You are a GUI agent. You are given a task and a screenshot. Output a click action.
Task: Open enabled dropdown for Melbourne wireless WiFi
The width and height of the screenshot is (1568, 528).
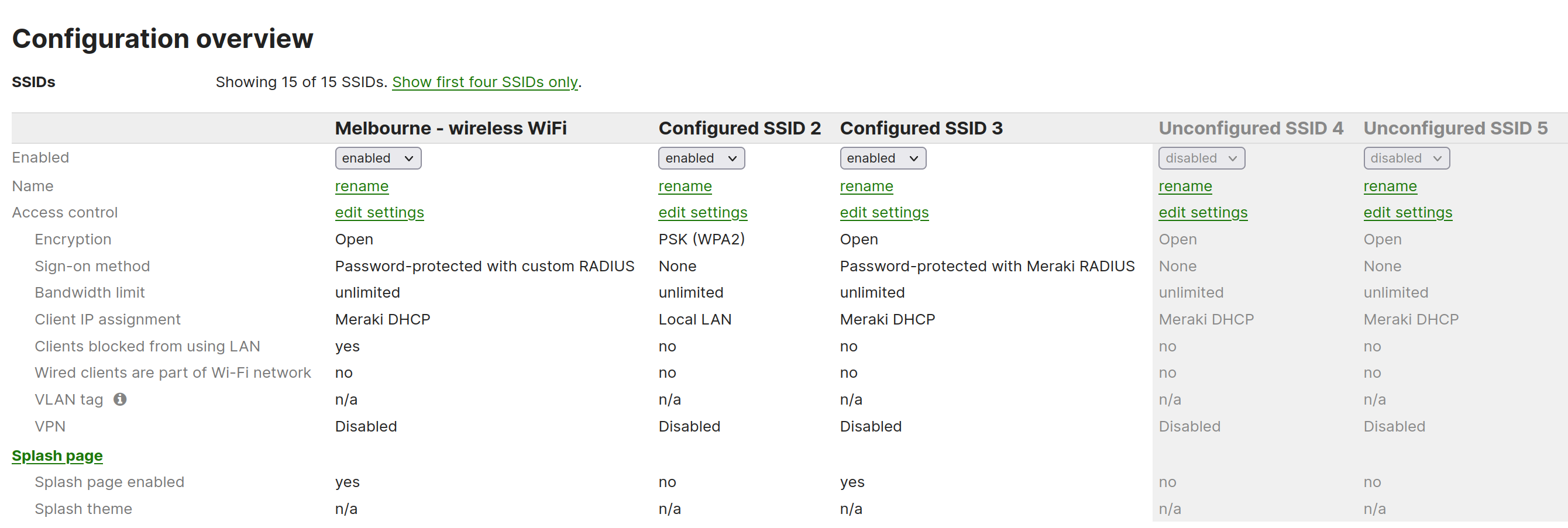point(378,158)
